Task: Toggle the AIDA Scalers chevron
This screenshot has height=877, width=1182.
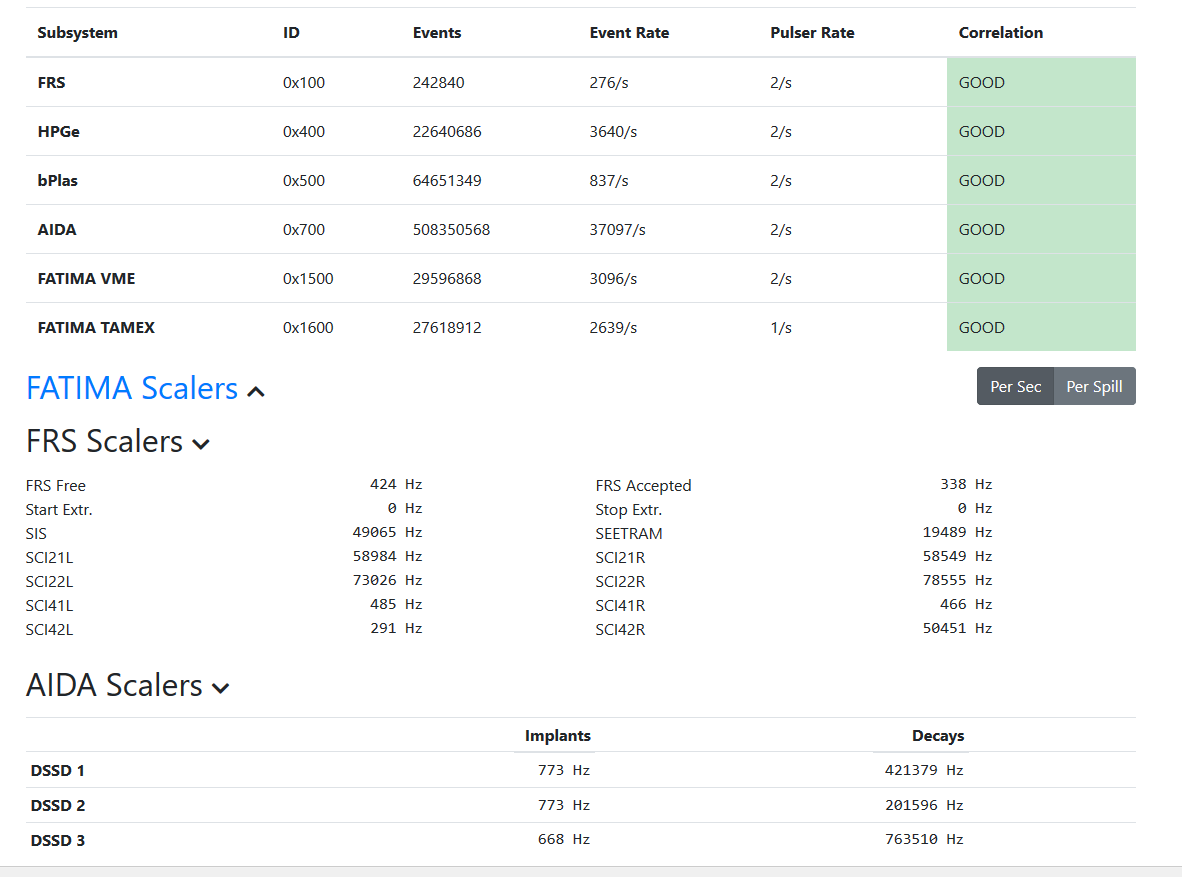Action: (220, 688)
